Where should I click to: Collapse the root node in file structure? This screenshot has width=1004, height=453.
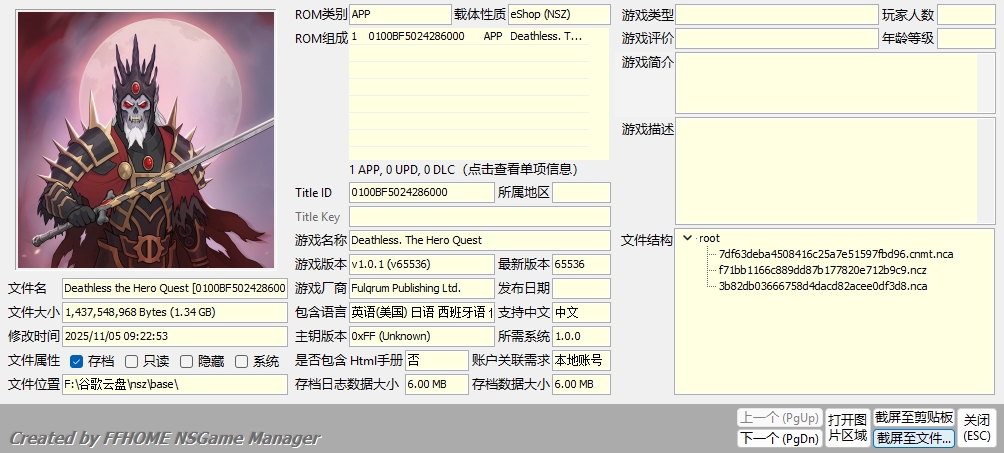tap(687, 238)
